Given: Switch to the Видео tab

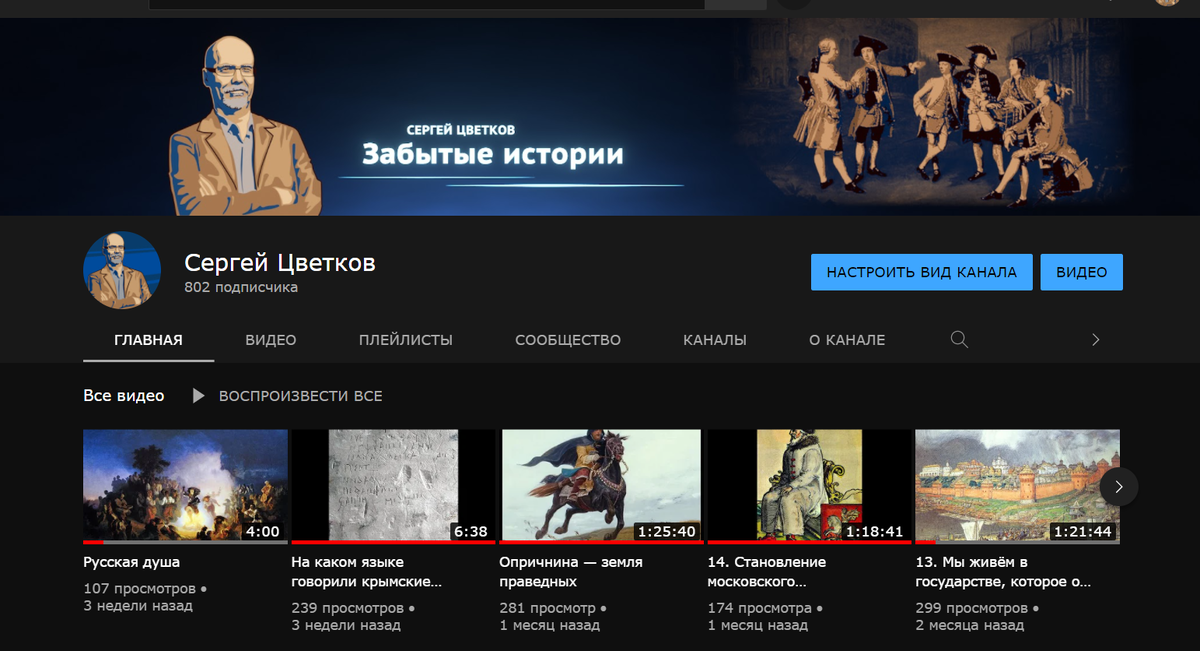Looking at the screenshot, I should [271, 340].
